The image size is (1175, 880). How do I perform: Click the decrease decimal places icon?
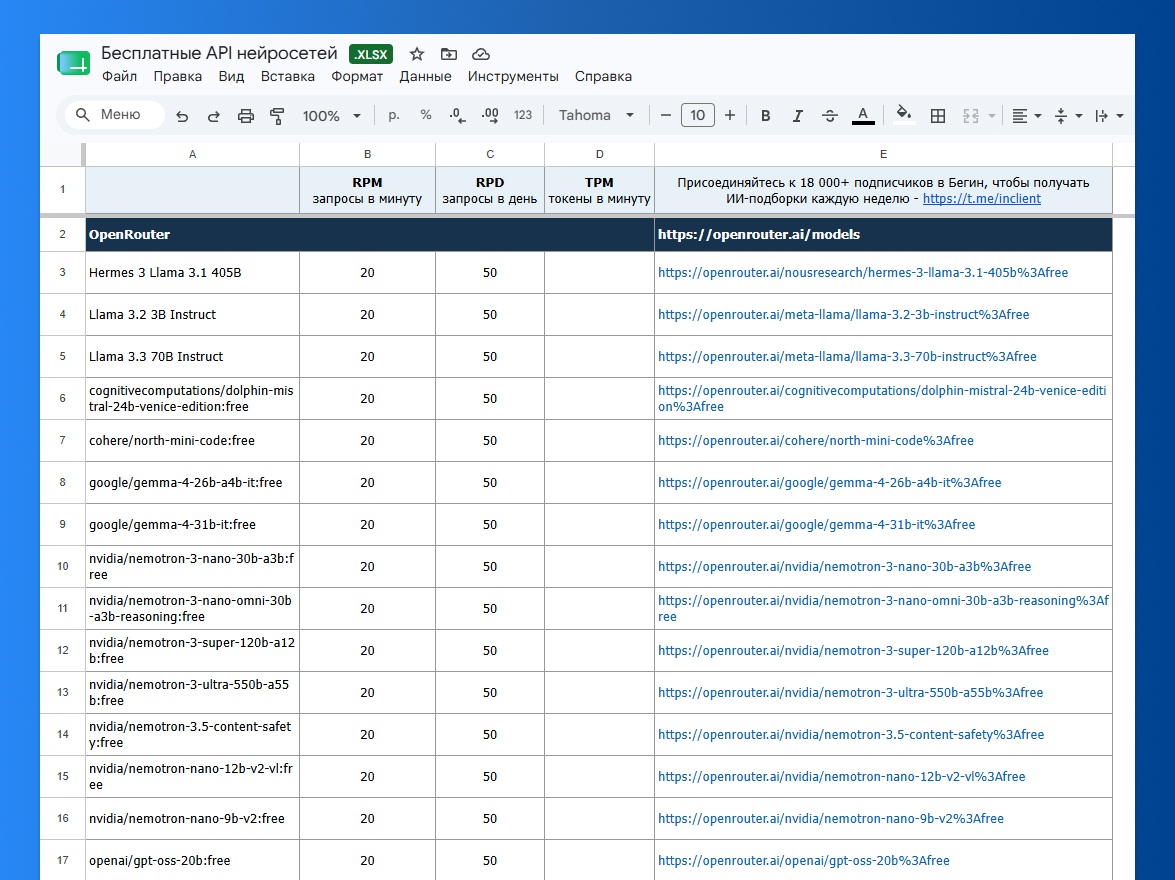[457, 115]
